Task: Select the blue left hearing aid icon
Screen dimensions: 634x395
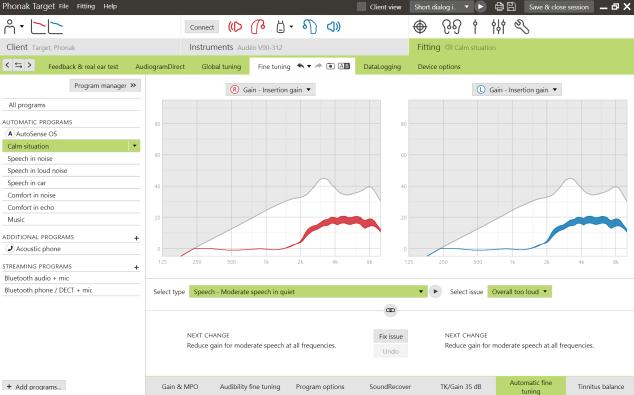Action: pos(310,27)
